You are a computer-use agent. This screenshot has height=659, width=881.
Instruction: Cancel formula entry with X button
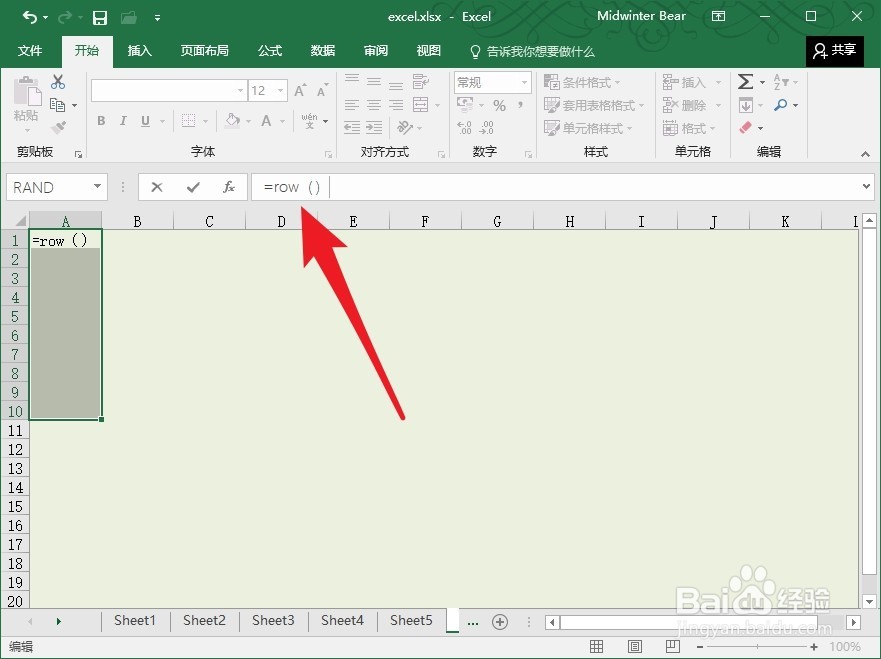click(157, 187)
